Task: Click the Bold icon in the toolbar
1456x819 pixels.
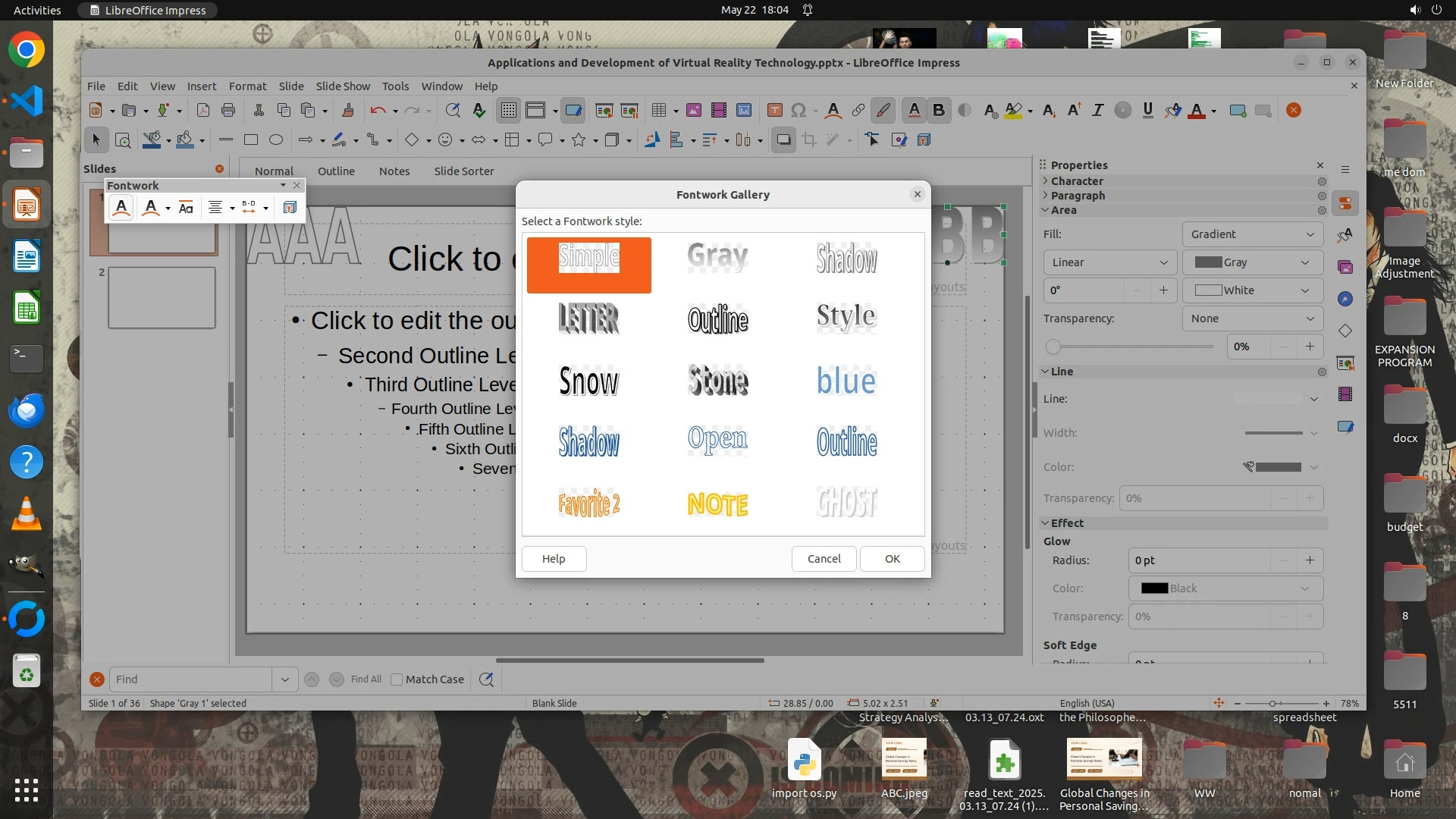Action: [x=939, y=111]
